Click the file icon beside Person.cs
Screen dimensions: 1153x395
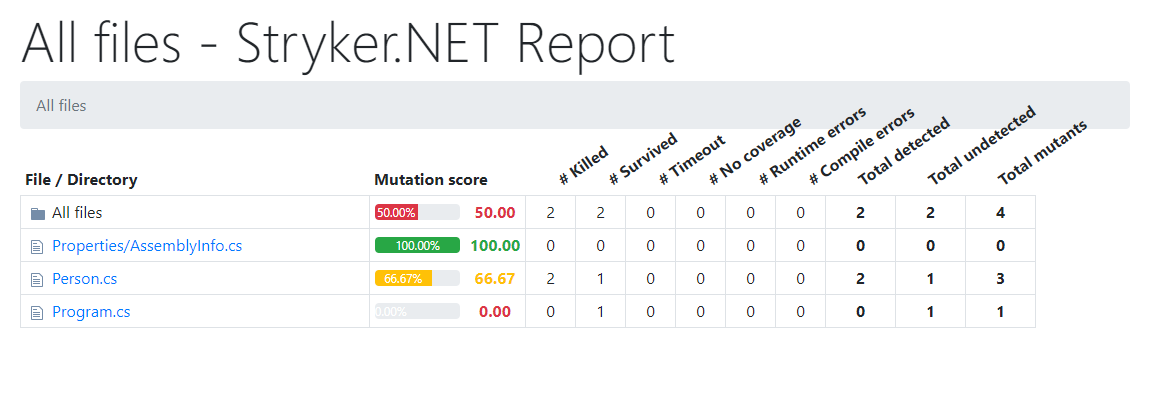click(37, 280)
